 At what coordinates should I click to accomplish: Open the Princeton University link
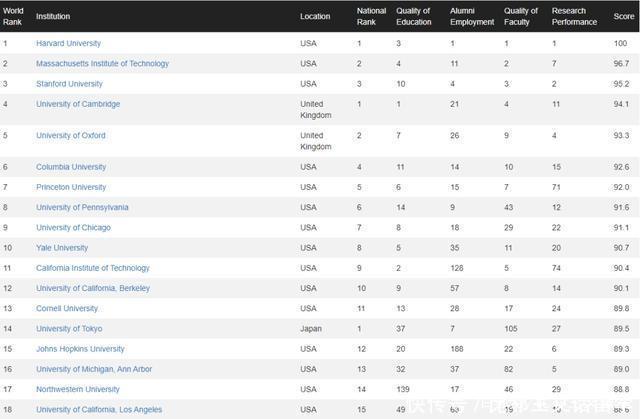click(x=71, y=187)
